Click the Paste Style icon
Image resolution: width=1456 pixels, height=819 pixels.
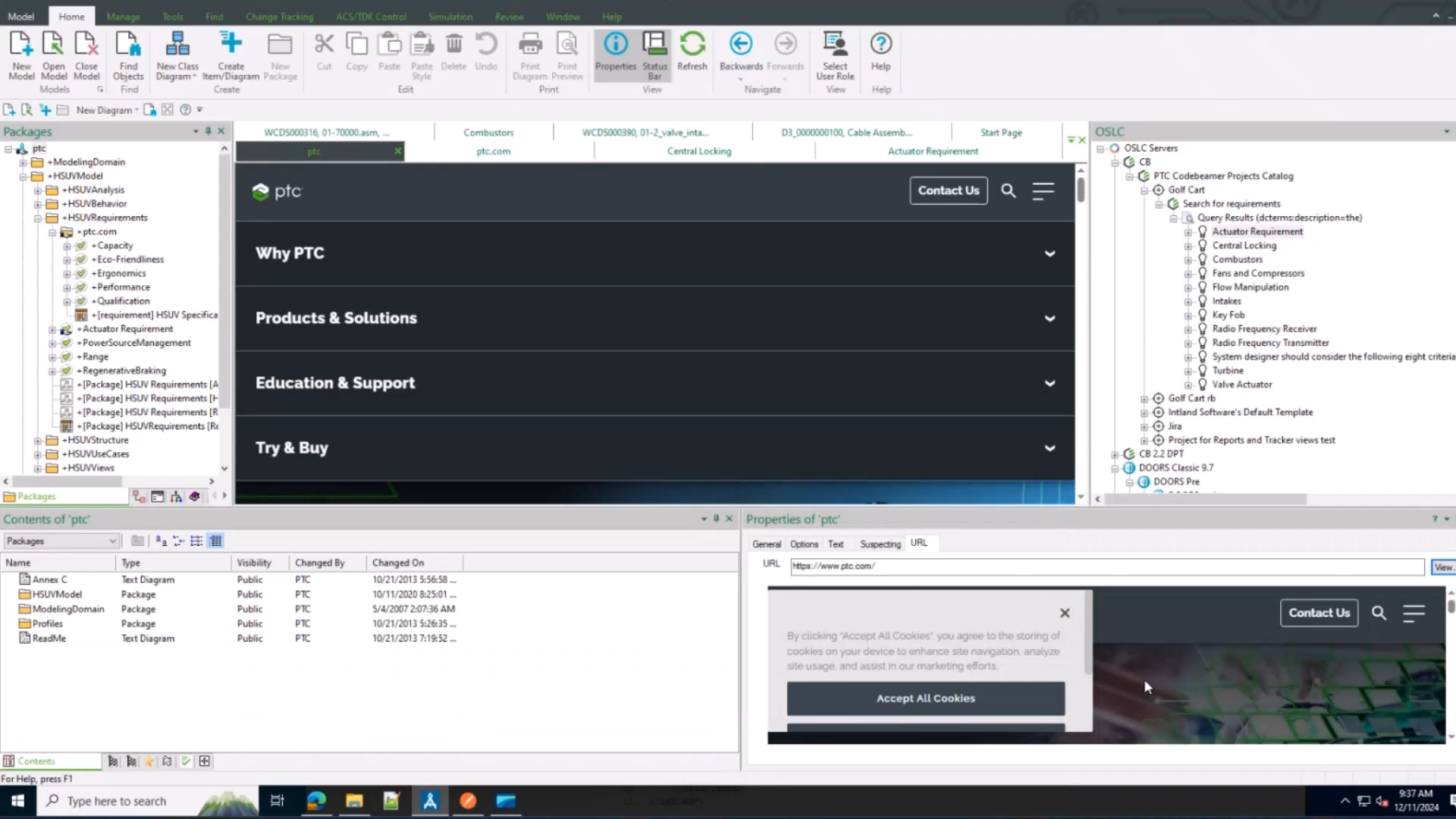pos(422,55)
